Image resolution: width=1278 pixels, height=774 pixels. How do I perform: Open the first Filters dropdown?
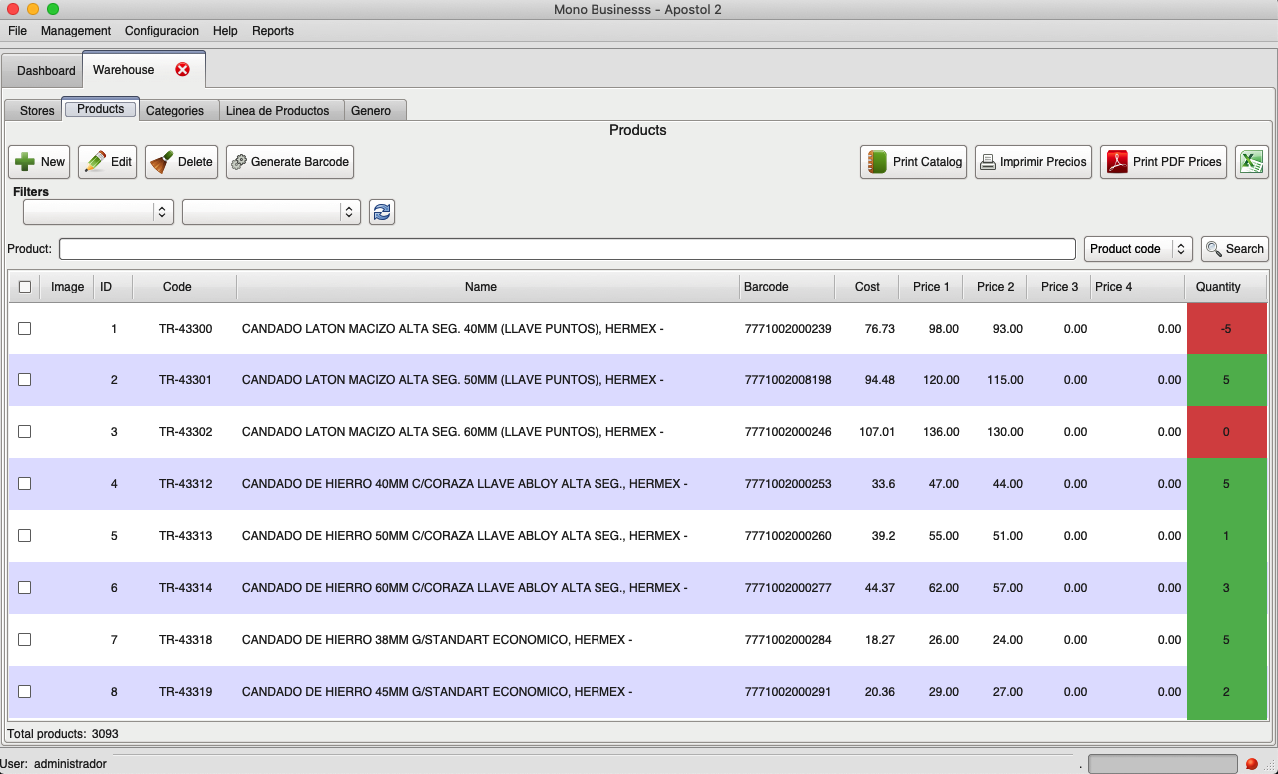[98, 212]
